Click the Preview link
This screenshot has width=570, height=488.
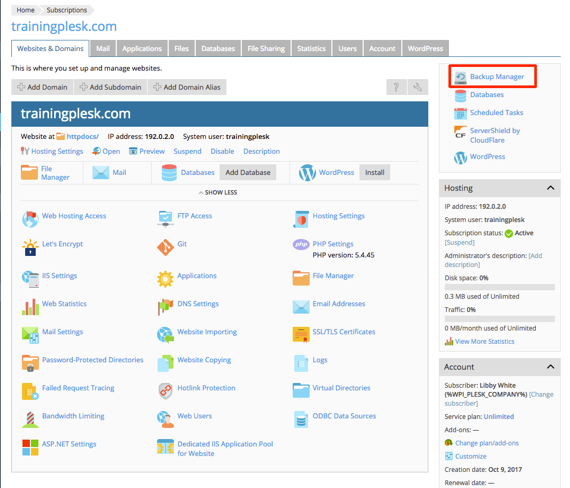click(x=152, y=151)
